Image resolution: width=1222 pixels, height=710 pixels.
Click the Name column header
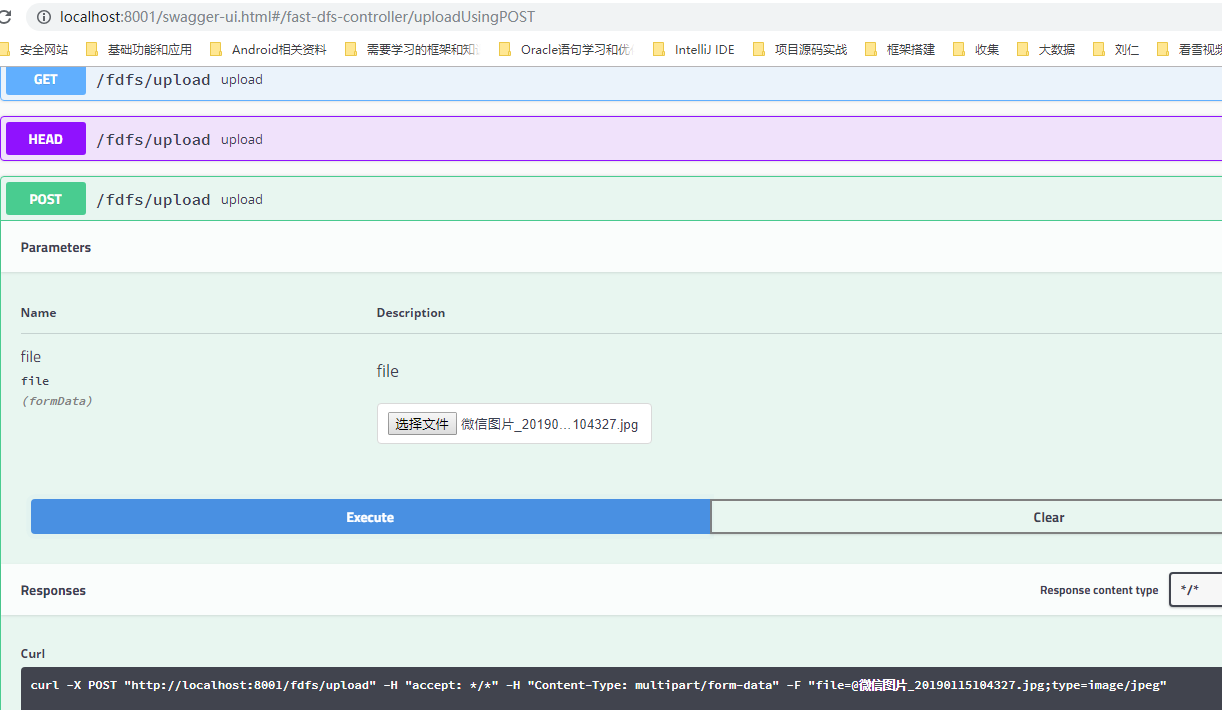click(38, 313)
